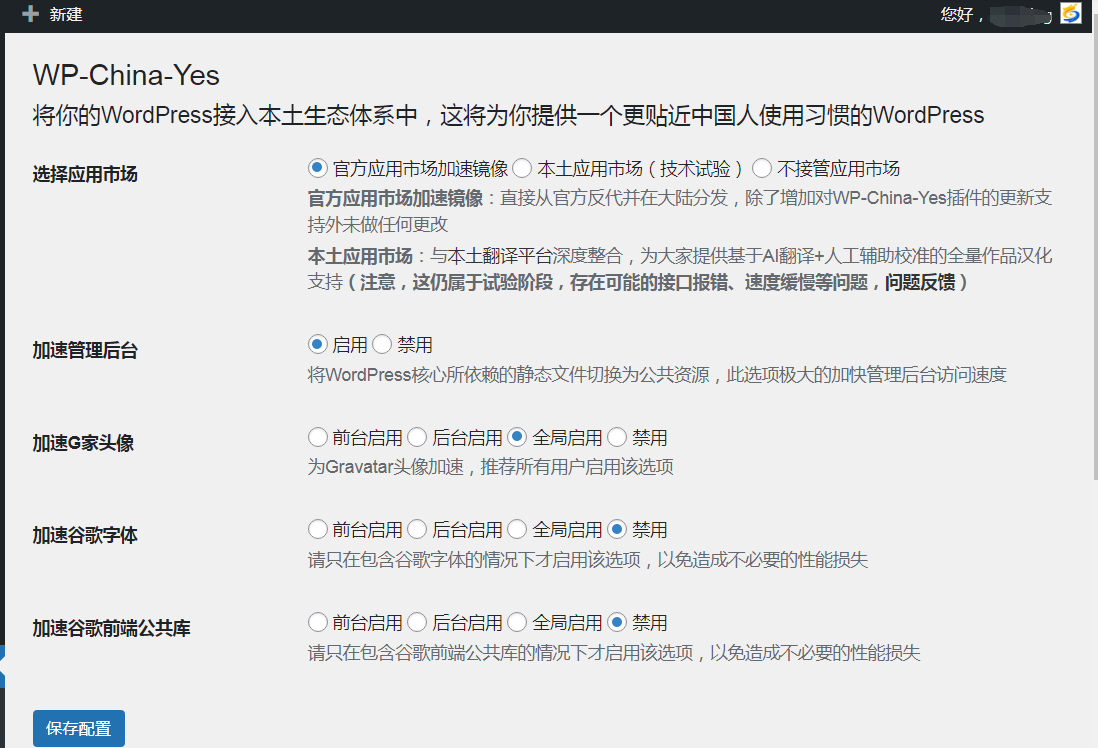The image size is (1098, 748).
Task: Select 不接管应用市场 radio option
Action: (x=762, y=168)
